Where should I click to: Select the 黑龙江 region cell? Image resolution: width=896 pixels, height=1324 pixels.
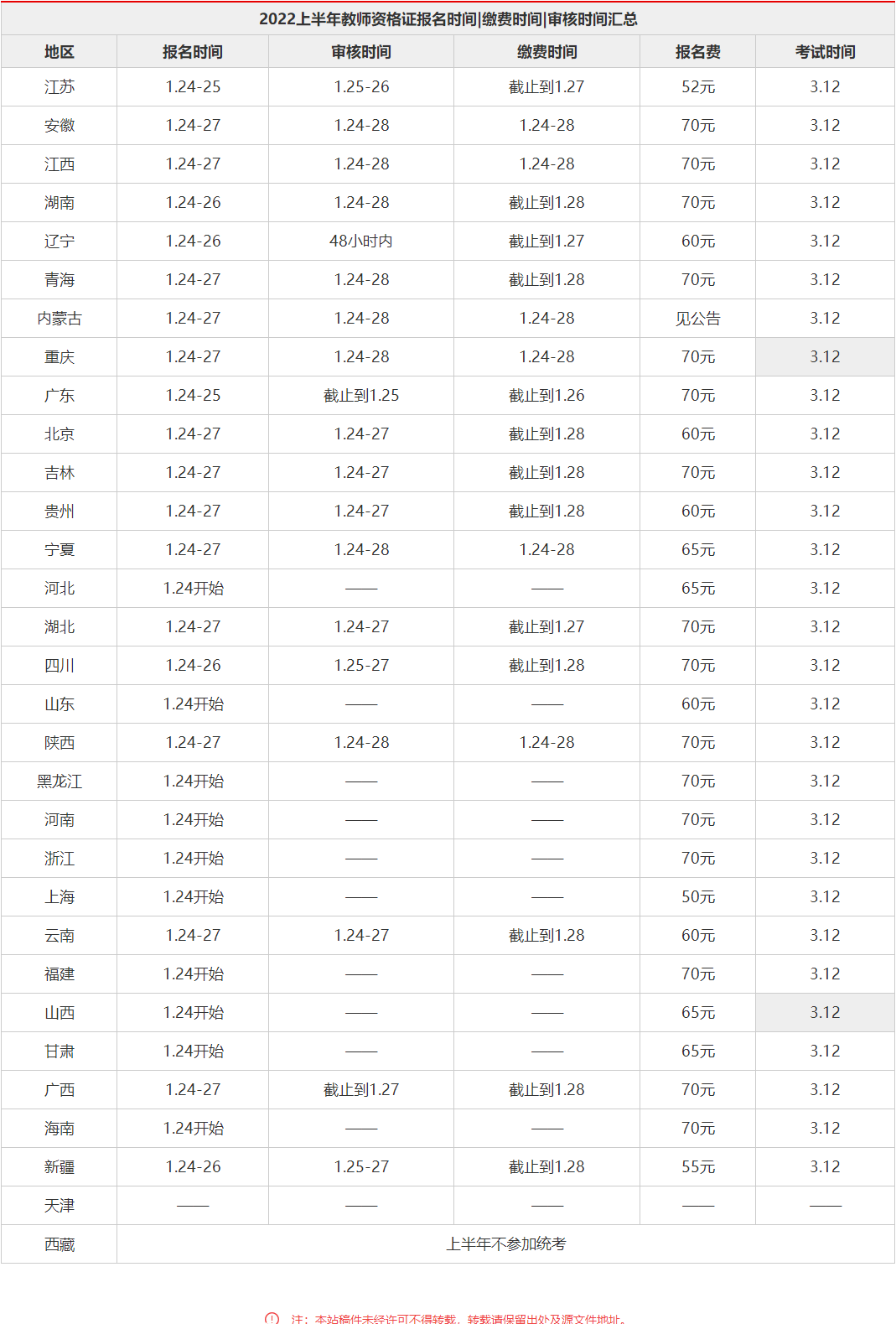[x=60, y=781]
